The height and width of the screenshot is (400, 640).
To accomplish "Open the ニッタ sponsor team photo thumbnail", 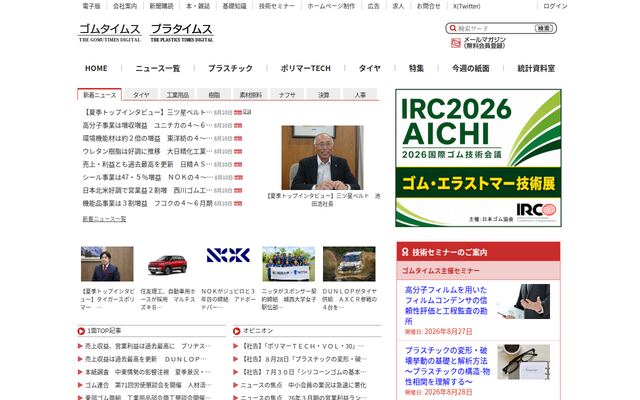I will click(x=289, y=264).
